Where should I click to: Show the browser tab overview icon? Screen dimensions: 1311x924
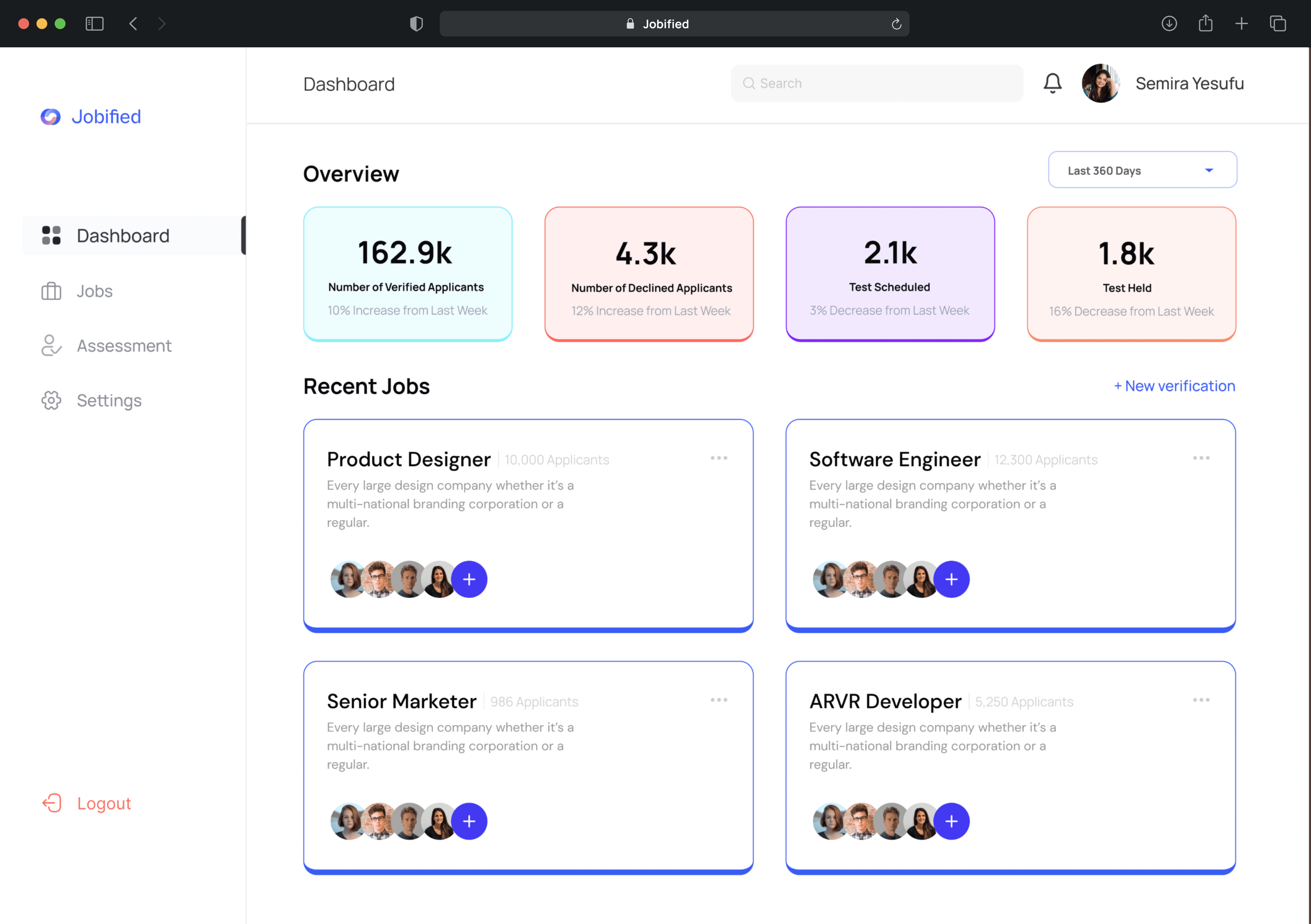1278,23
